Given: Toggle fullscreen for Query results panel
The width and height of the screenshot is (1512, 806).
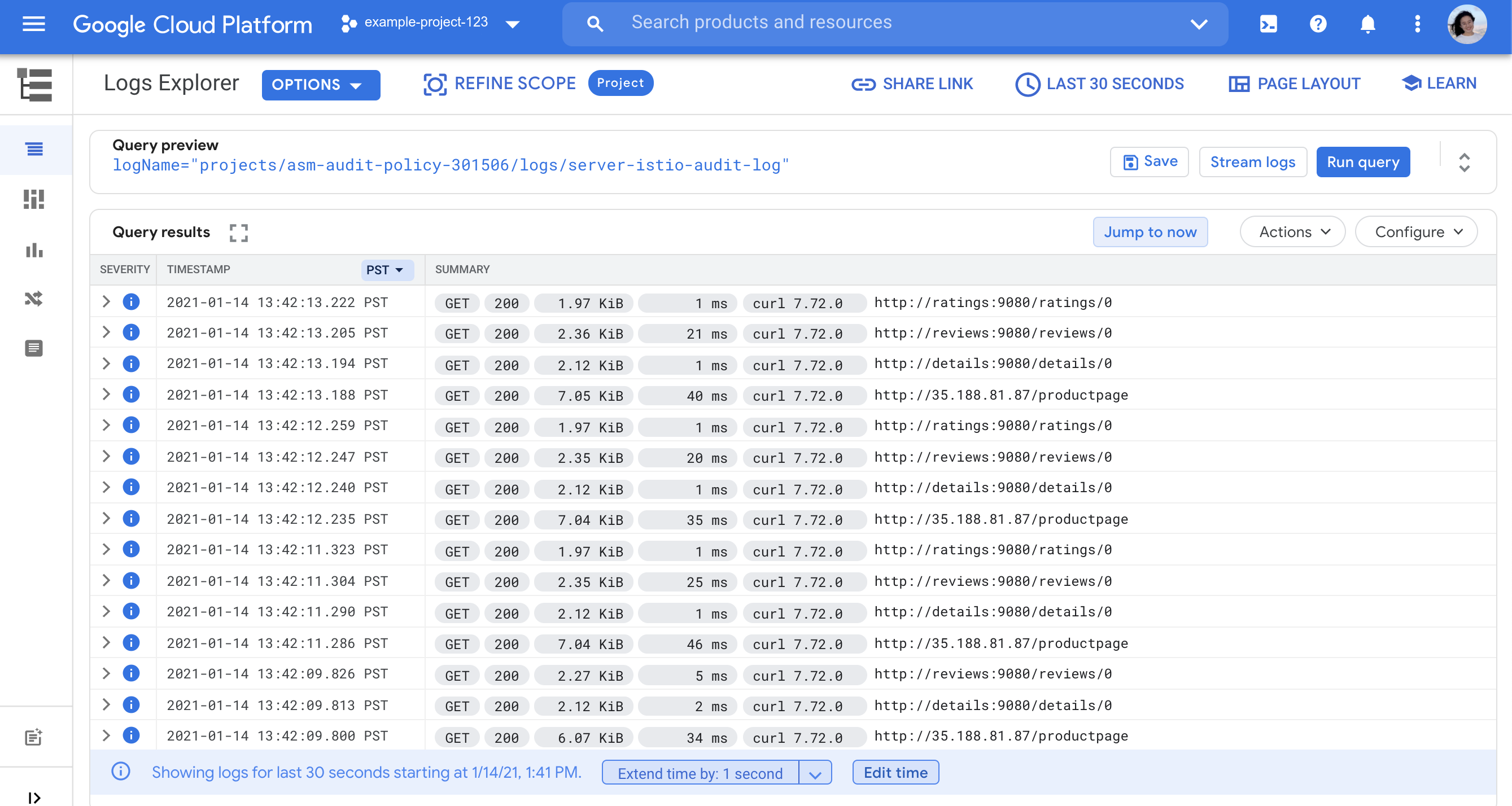Looking at the screenshot, I should (238, 232).
